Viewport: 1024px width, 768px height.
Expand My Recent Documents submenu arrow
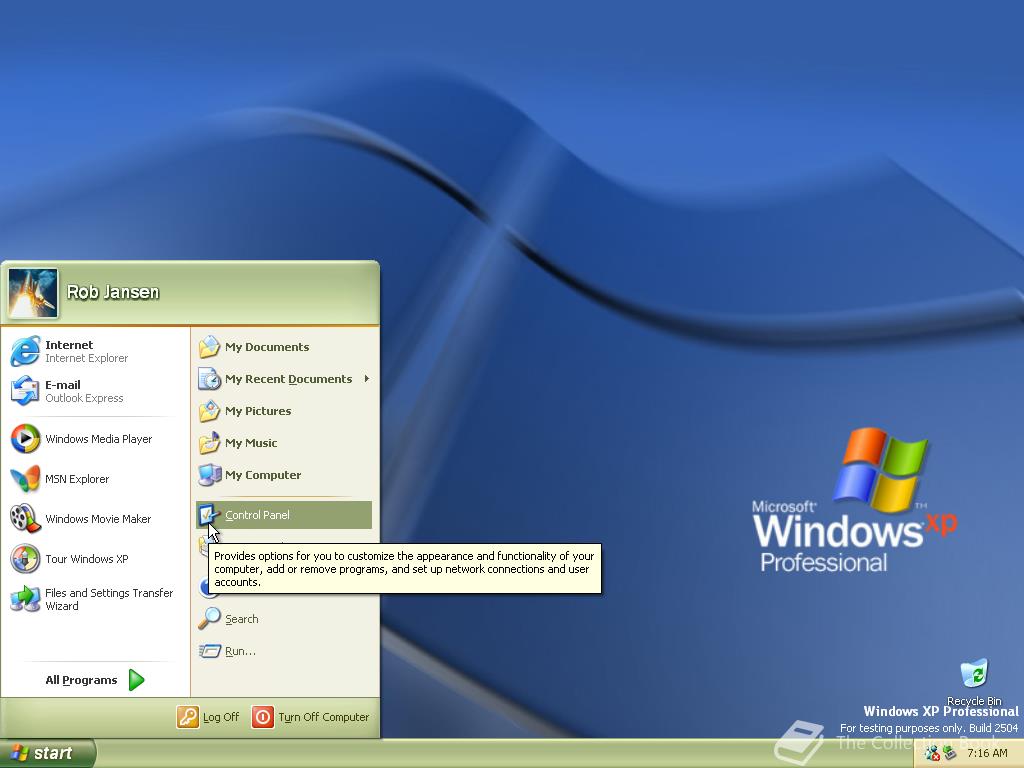click(x=367, y=379)
